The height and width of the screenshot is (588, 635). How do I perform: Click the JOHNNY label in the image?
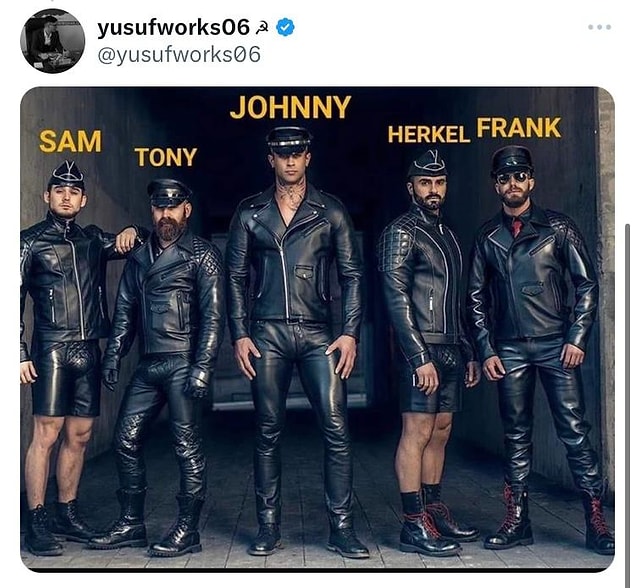point(290,107)
